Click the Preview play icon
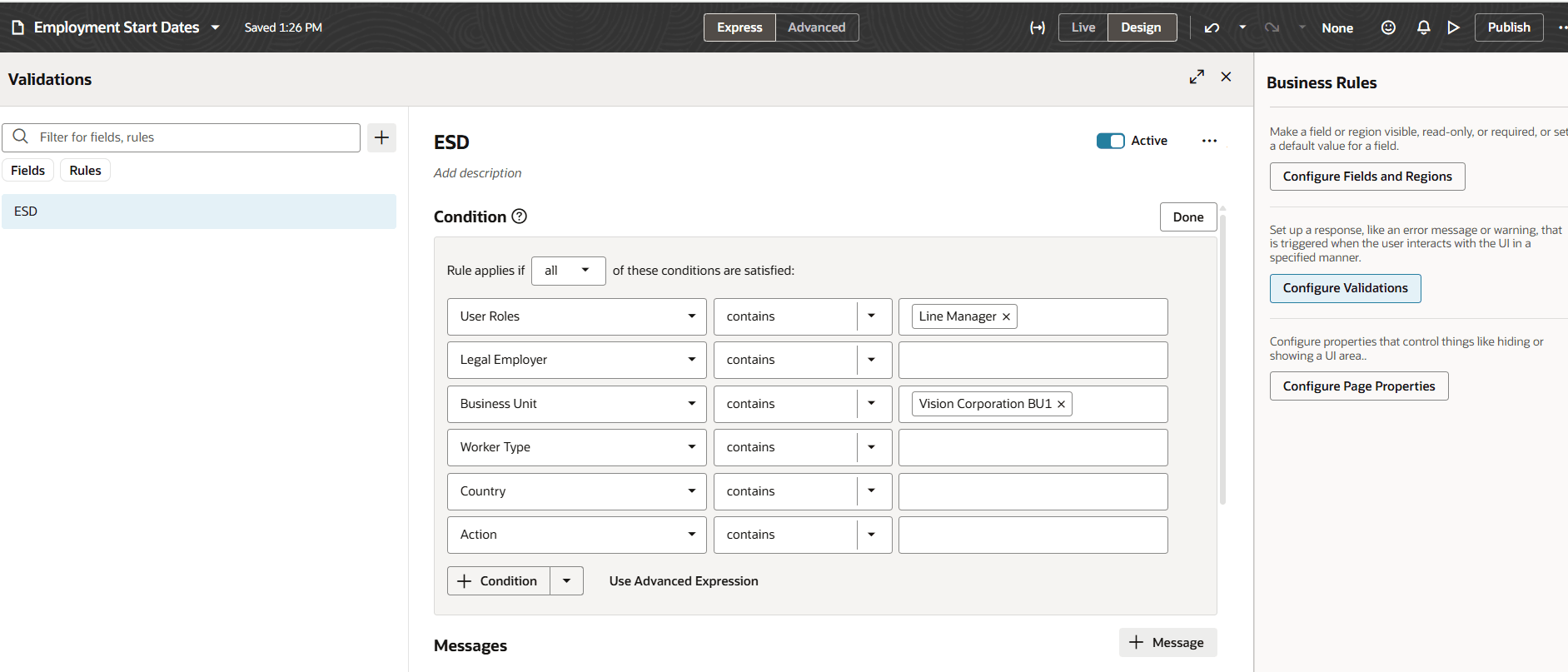The image size is (1568, 672). coord(1453,27)
